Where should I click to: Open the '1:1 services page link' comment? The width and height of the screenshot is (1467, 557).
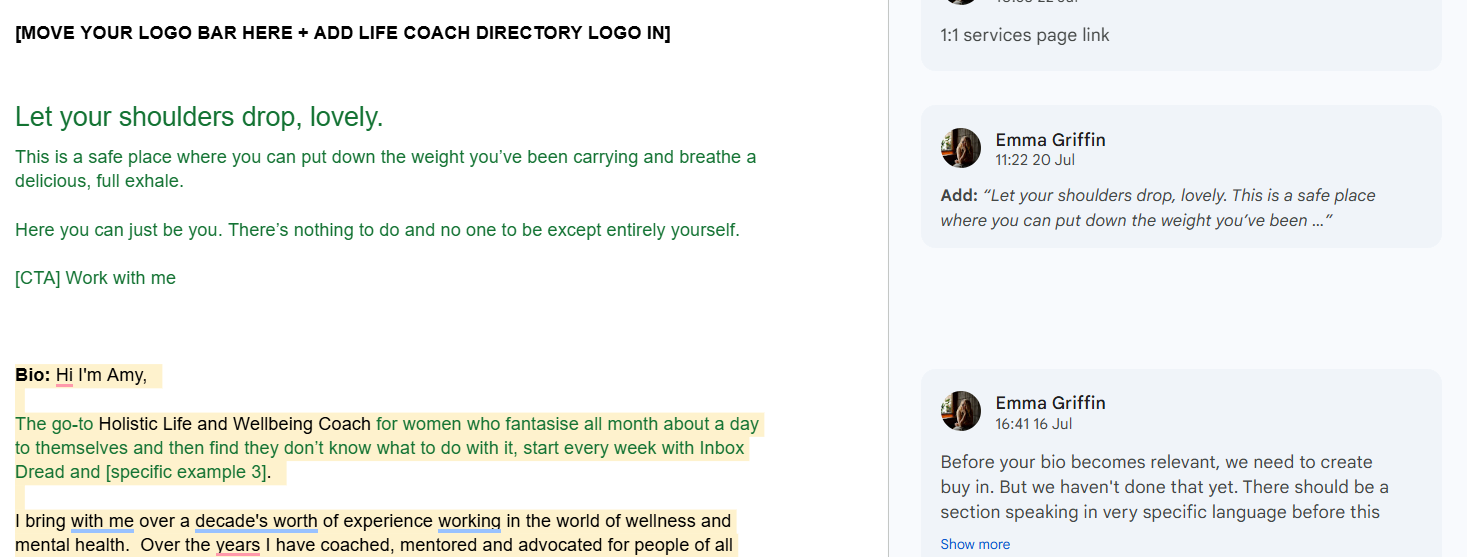[1181, 35]
